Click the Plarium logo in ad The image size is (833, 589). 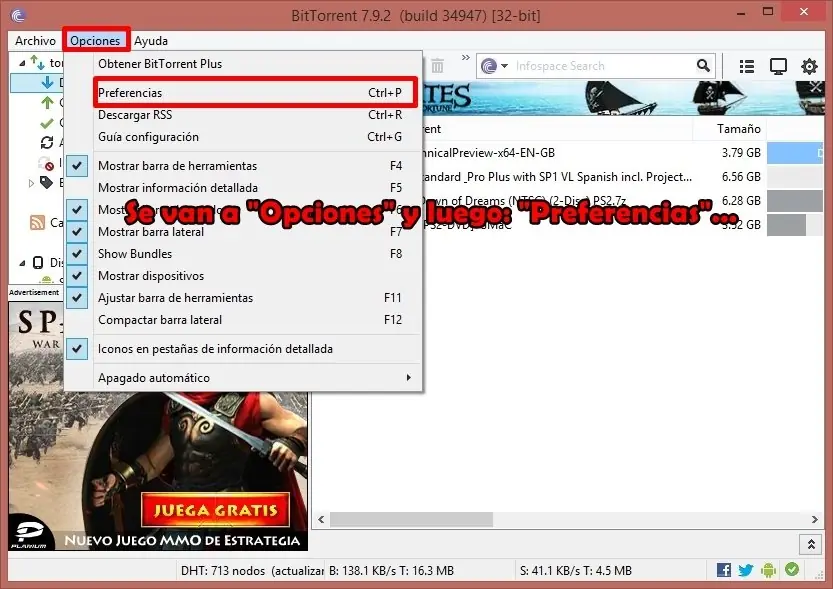click(x=29, y=533)
